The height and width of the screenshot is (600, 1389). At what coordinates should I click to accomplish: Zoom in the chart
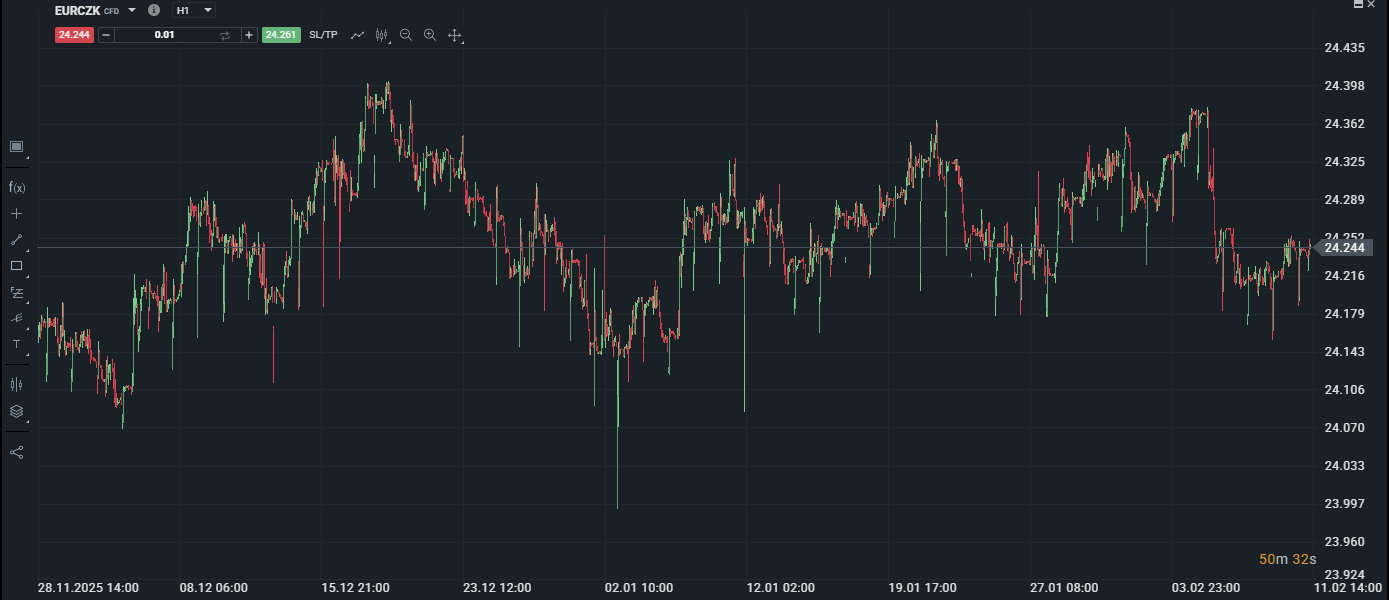click(430, 35)
